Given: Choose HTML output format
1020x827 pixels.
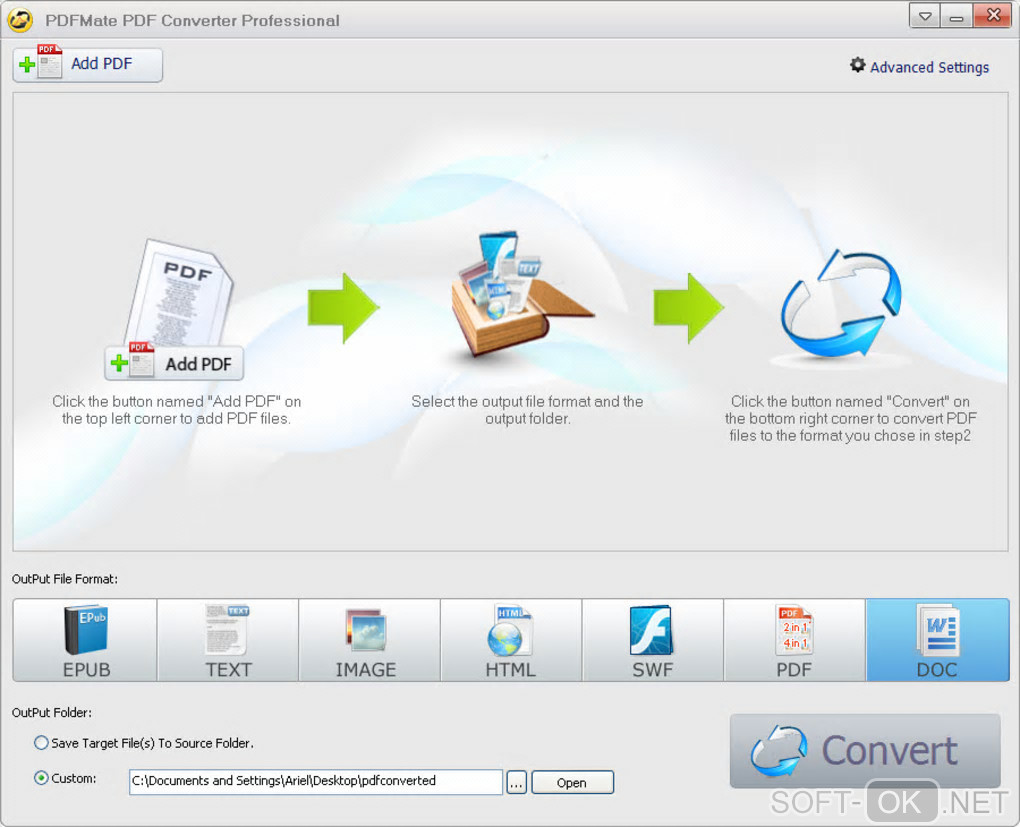Looking at the screenshot, I should click(x=511, y=640).
